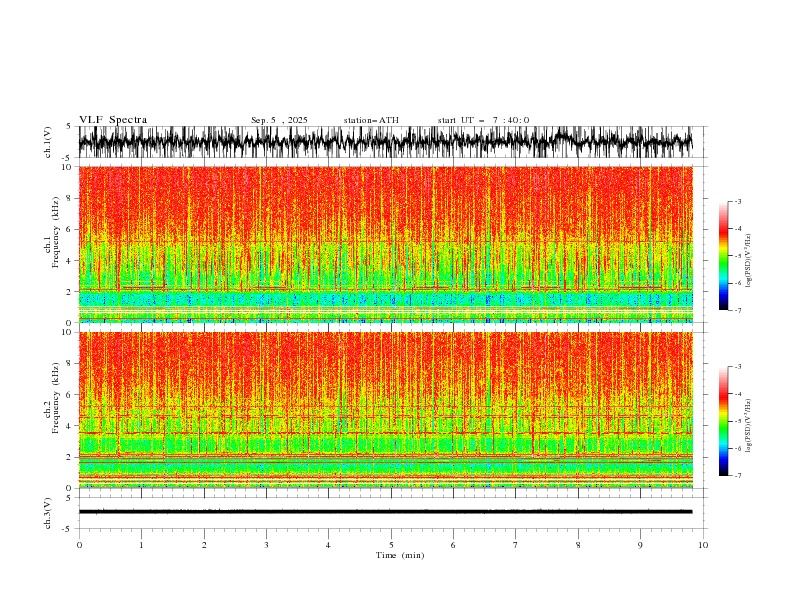Click time axis tick label "10"

(x=703, y=545)
